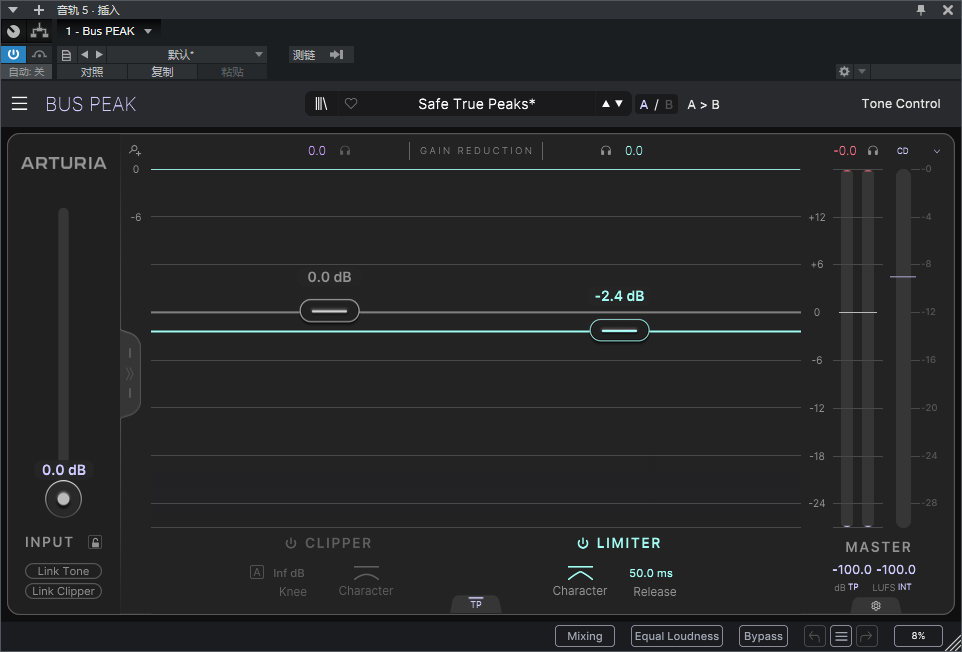Solo clipper gain reduction headphone icon
The image size is (962, 652).
(x=345, y=151)
